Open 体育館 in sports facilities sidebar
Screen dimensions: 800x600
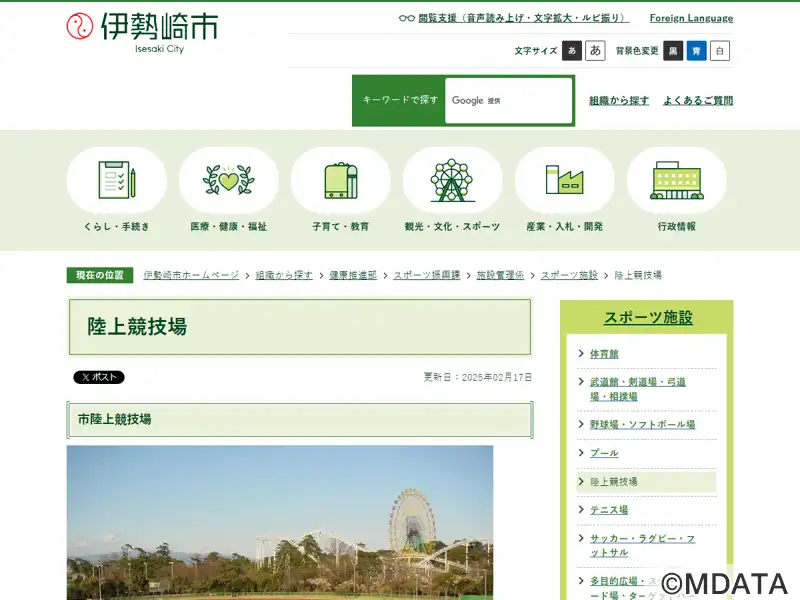(x=604, y=354)
